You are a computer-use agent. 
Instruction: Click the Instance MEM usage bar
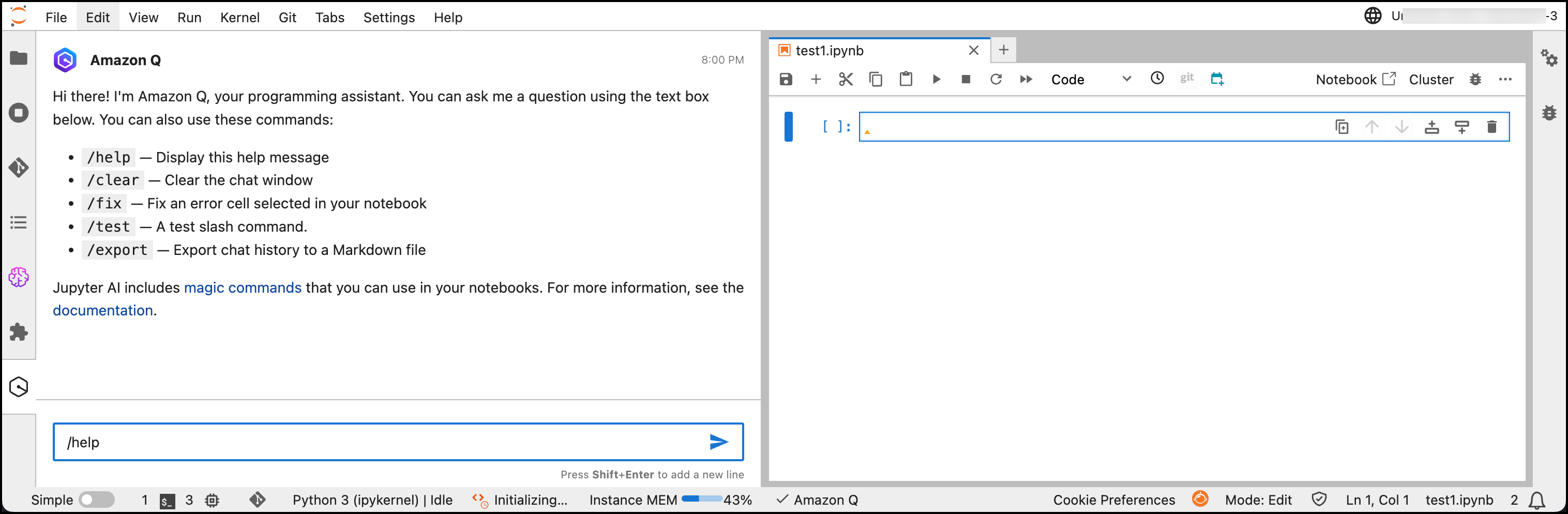[x=701, y=500]
